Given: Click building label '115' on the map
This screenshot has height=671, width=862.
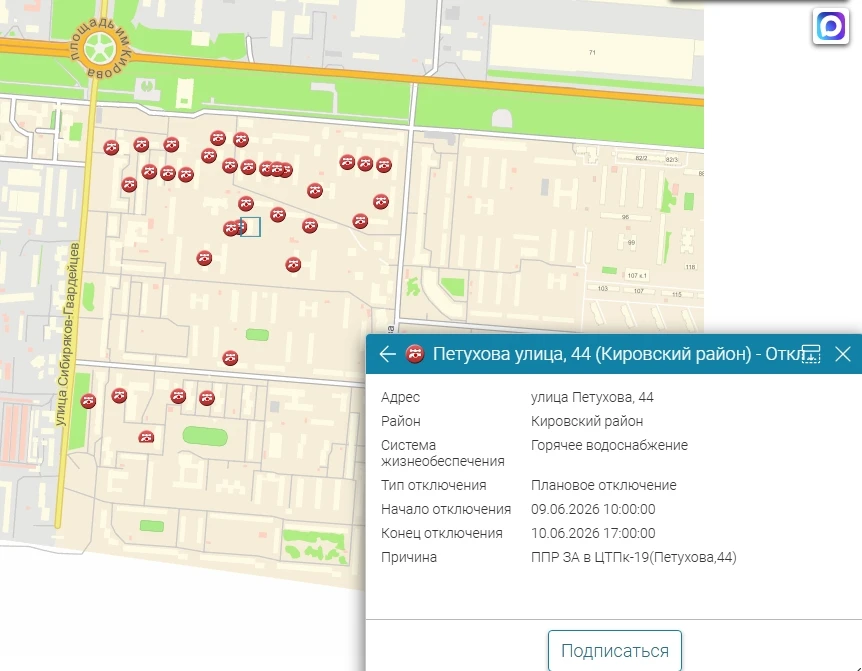Looking at the screenshot, I should [677, 295].
